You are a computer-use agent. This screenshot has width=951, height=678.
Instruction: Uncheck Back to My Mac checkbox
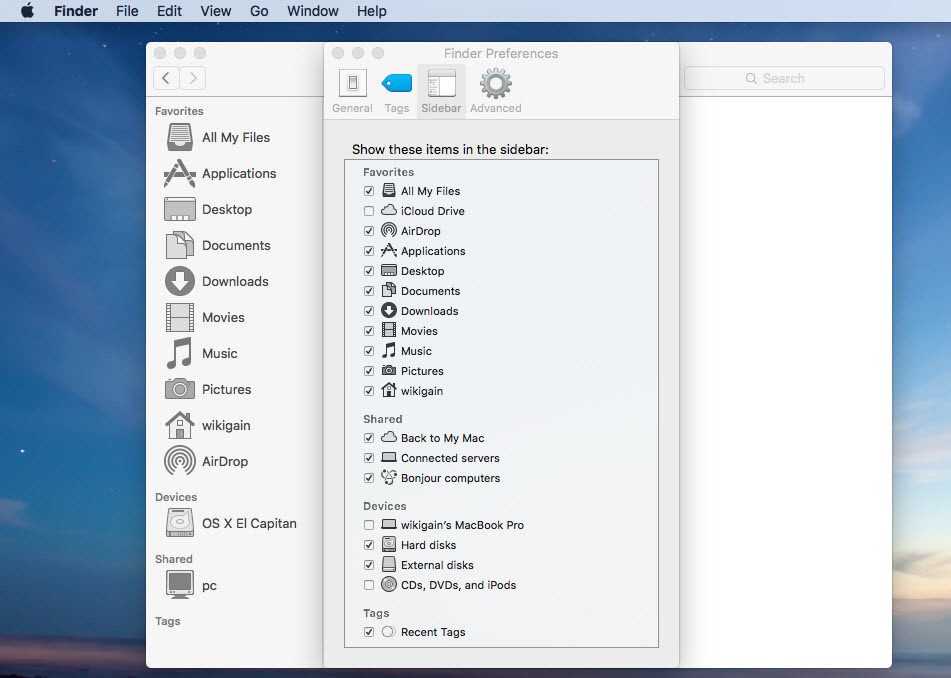[x=369, y=438]
